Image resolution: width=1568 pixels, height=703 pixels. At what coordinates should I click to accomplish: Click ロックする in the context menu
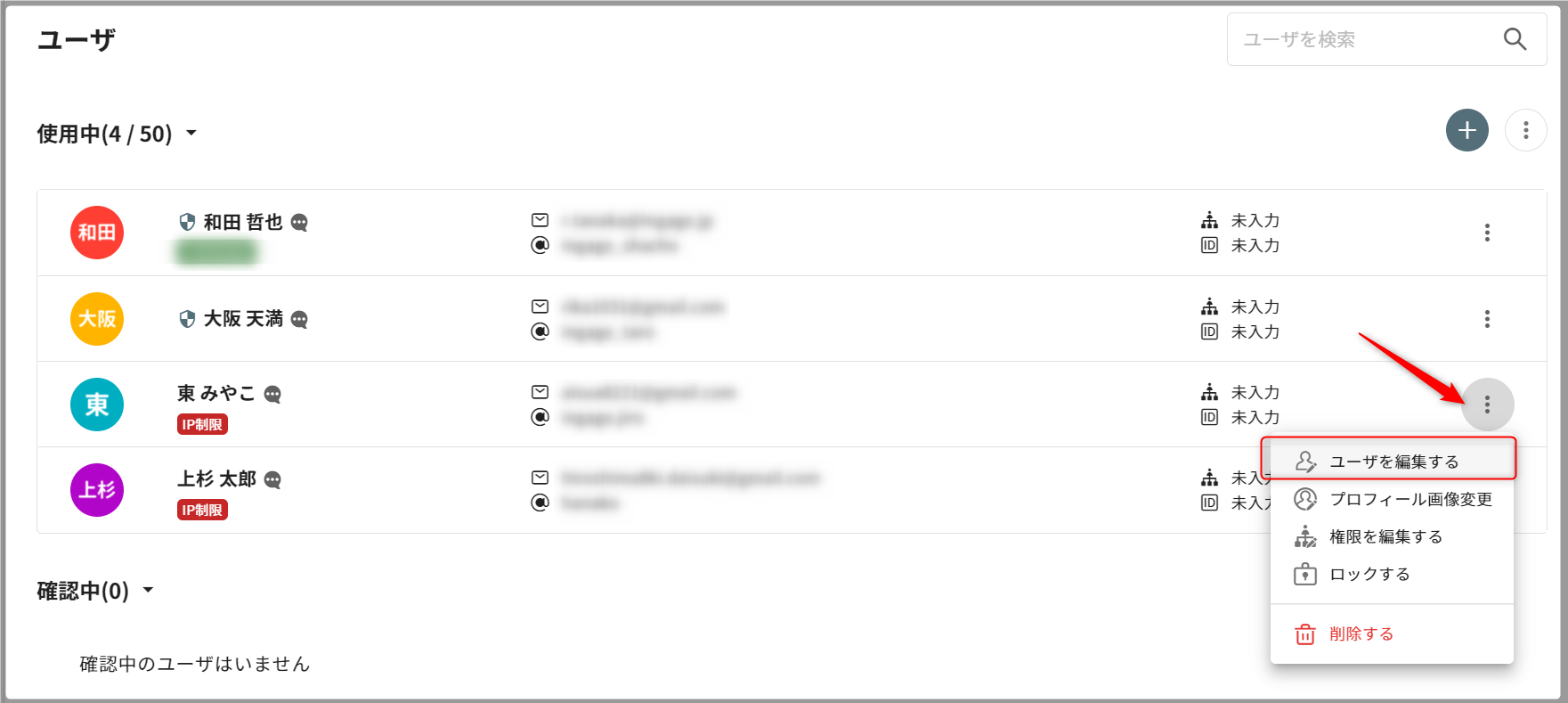(1369, 574)
